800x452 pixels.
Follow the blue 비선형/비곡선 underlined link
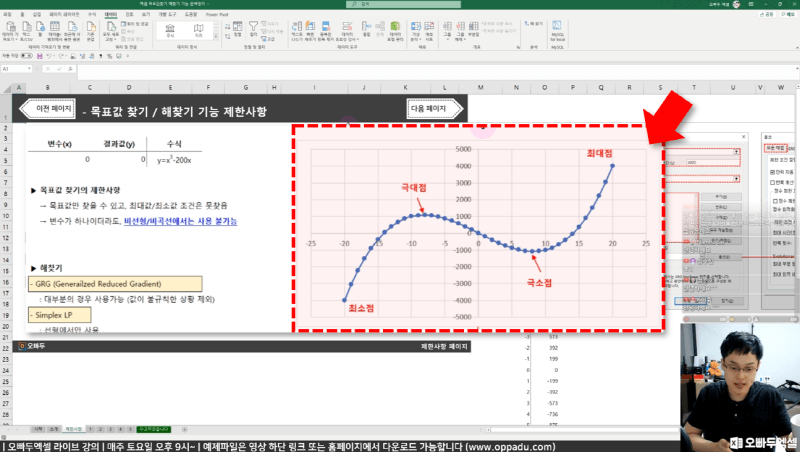click(x=181, y=221)
